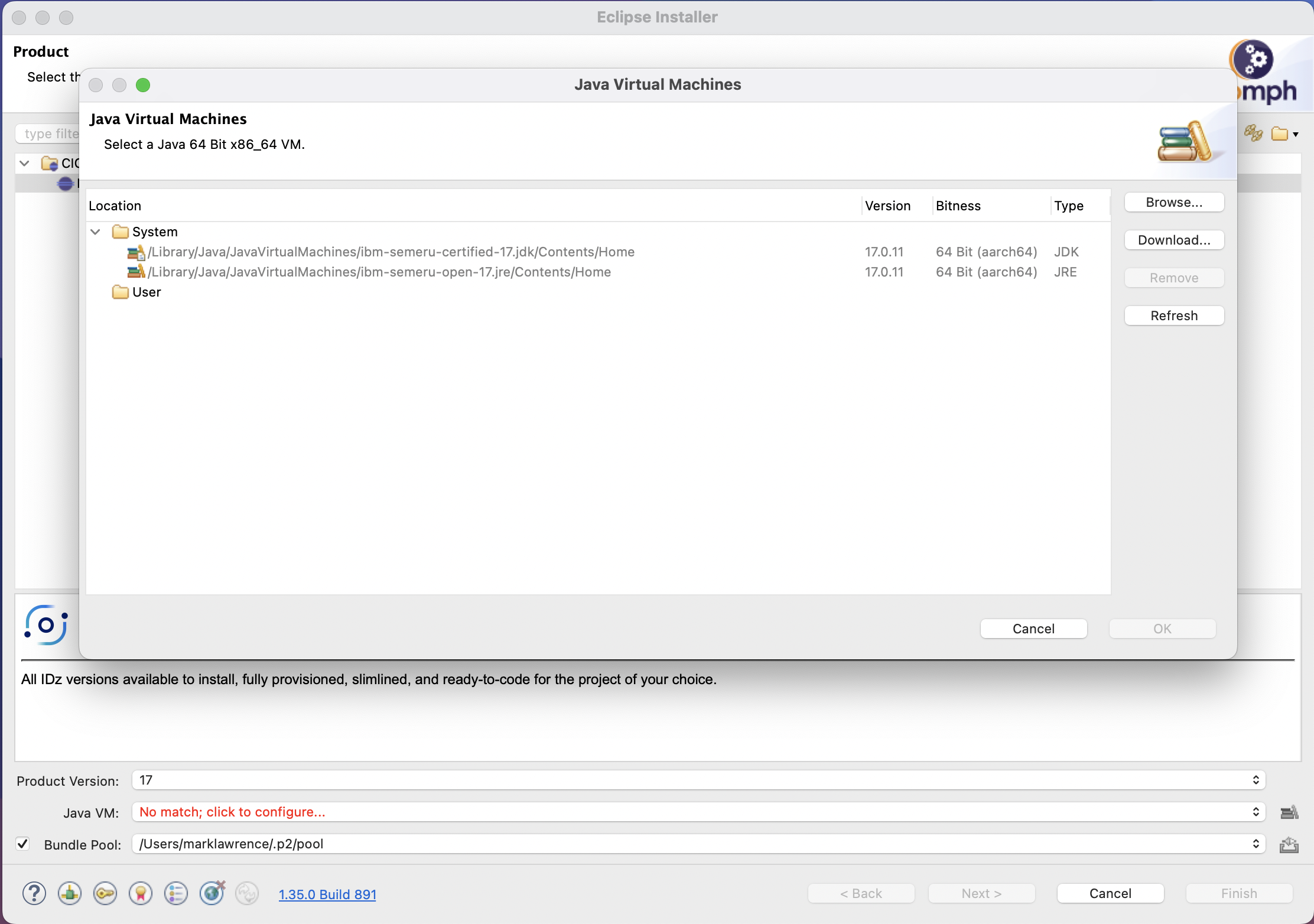The width and height of the screenshot is (1314, 924).
Task: Click the Download... button
Action: point(1173,240)
